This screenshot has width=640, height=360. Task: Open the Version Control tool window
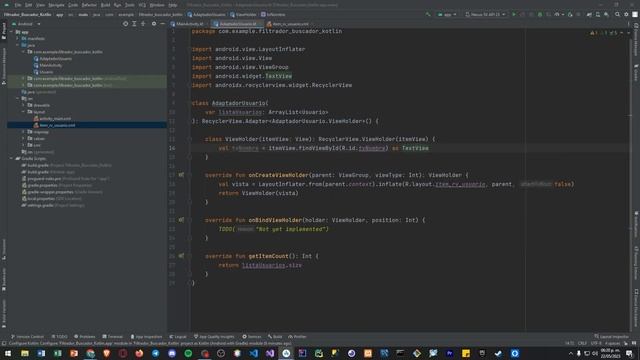tap(27, 337)
